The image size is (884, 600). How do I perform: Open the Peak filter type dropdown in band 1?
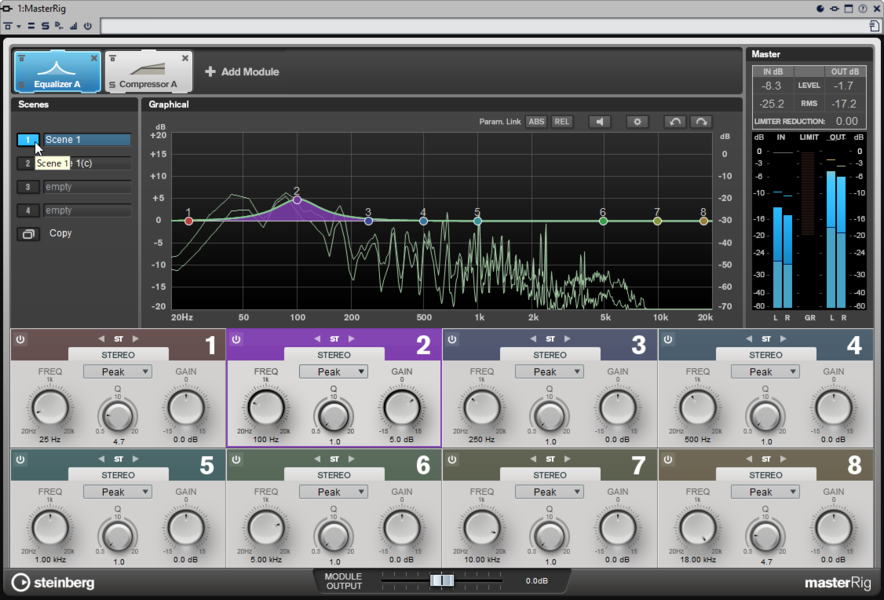pos(117,372)
